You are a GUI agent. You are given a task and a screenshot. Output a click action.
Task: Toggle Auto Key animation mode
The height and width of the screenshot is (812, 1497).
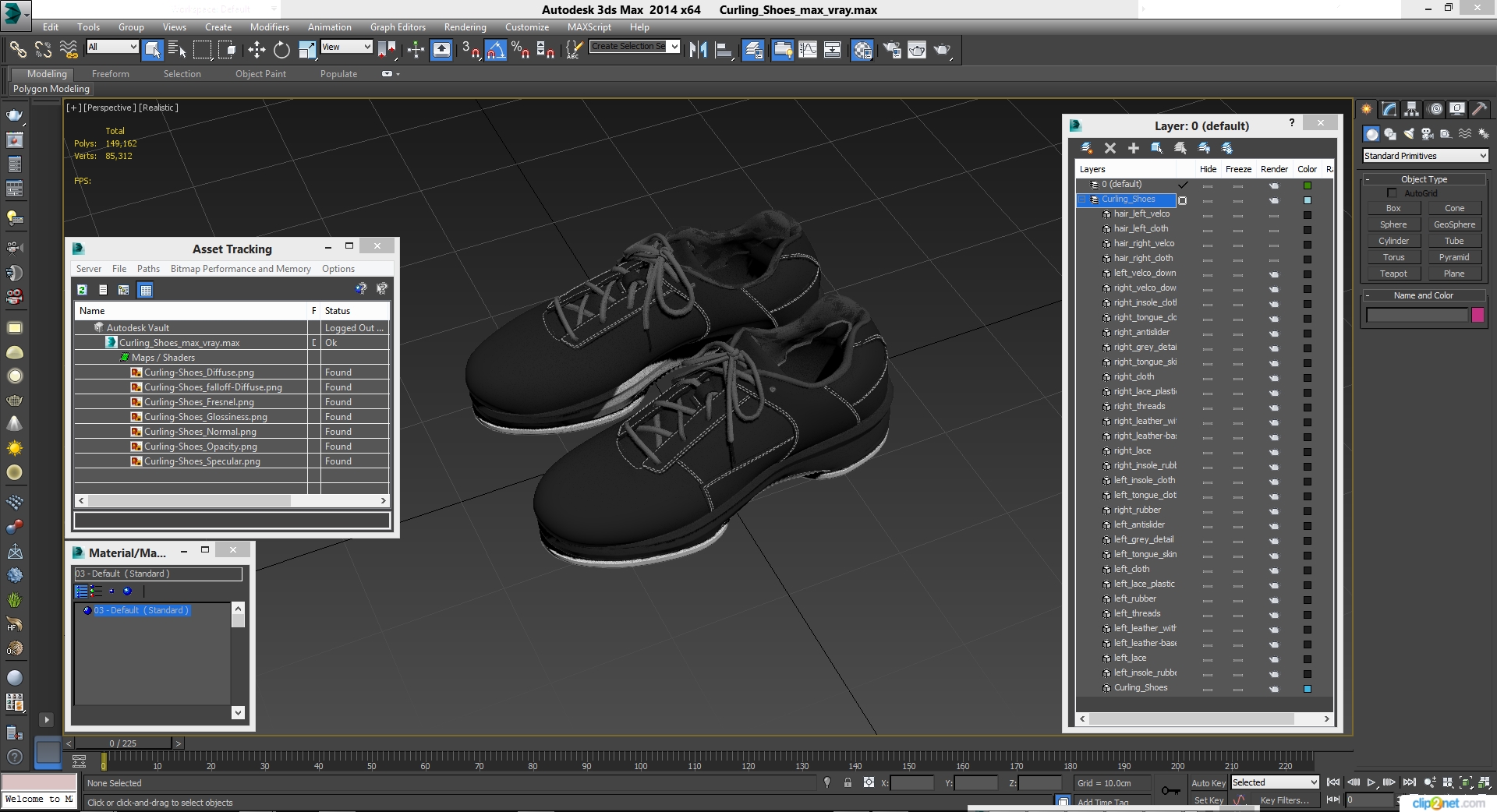[1208, 783]
